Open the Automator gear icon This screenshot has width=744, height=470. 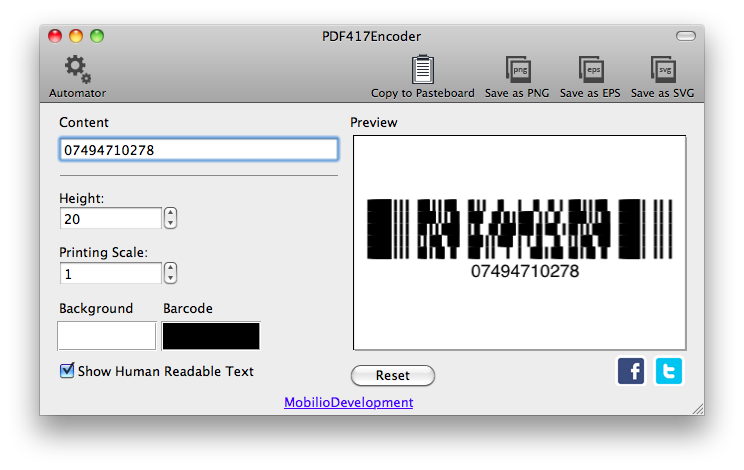tap(78, 69)
